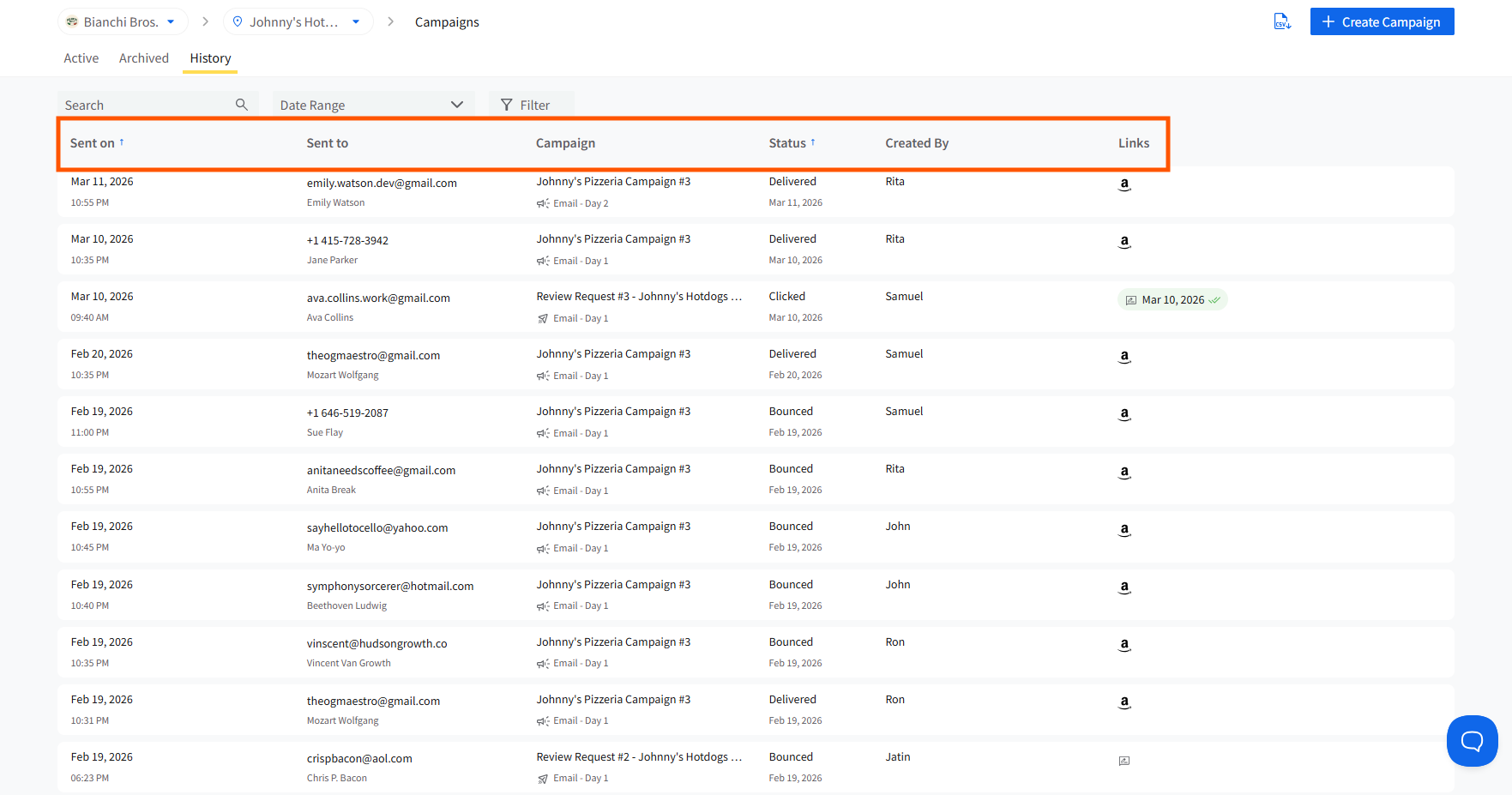This screenshot has height=795, width=1512.
Task: Click into the Search field
Action: click(x=146, y=105)
